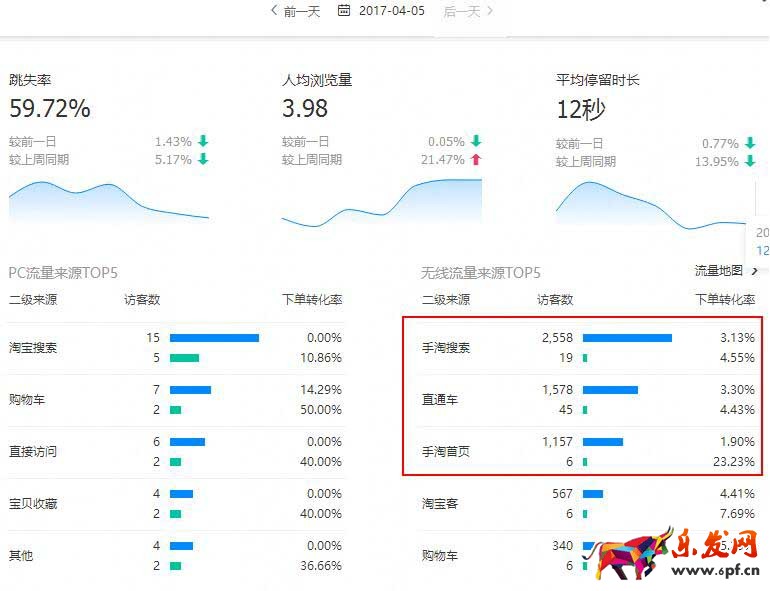Screen dimensions: 770x591
Task: Click the right chevron after 后一天
Action: [490, 11]
